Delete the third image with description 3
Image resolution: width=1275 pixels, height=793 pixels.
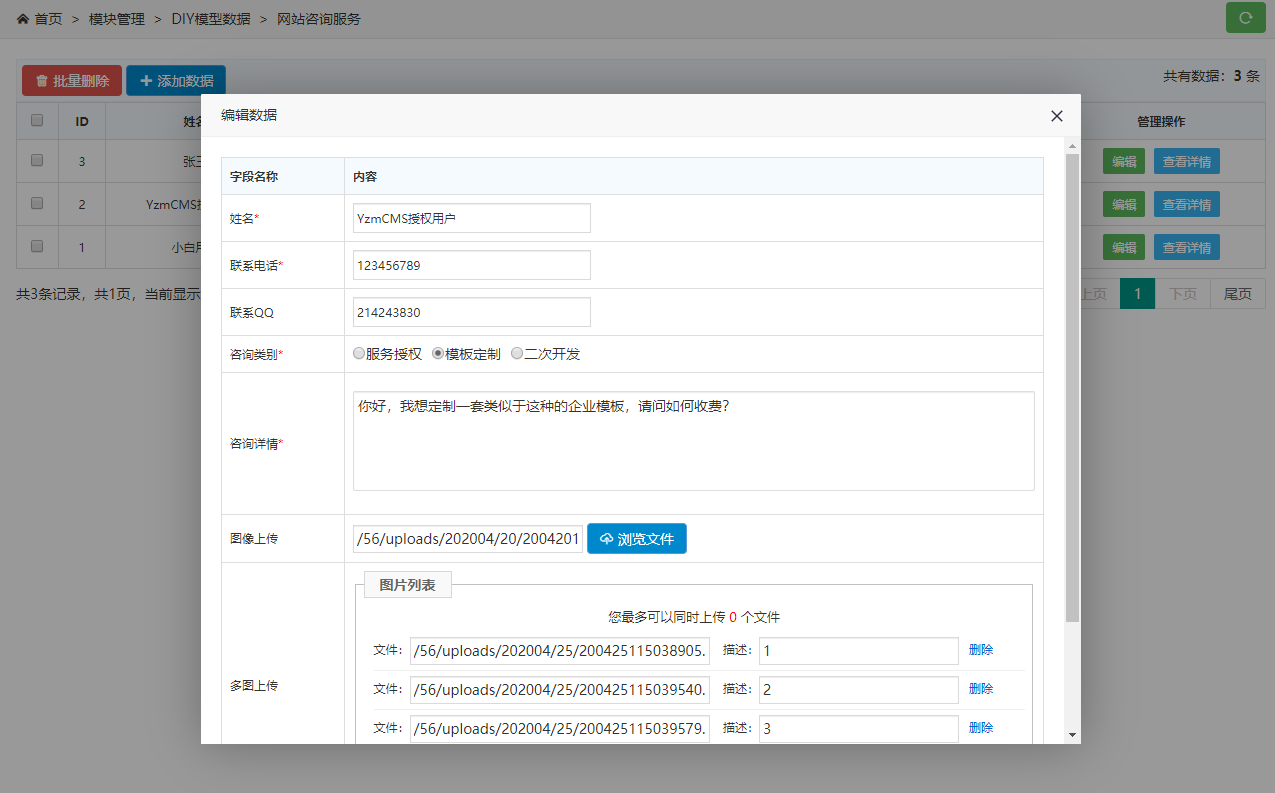pos(981,728)
